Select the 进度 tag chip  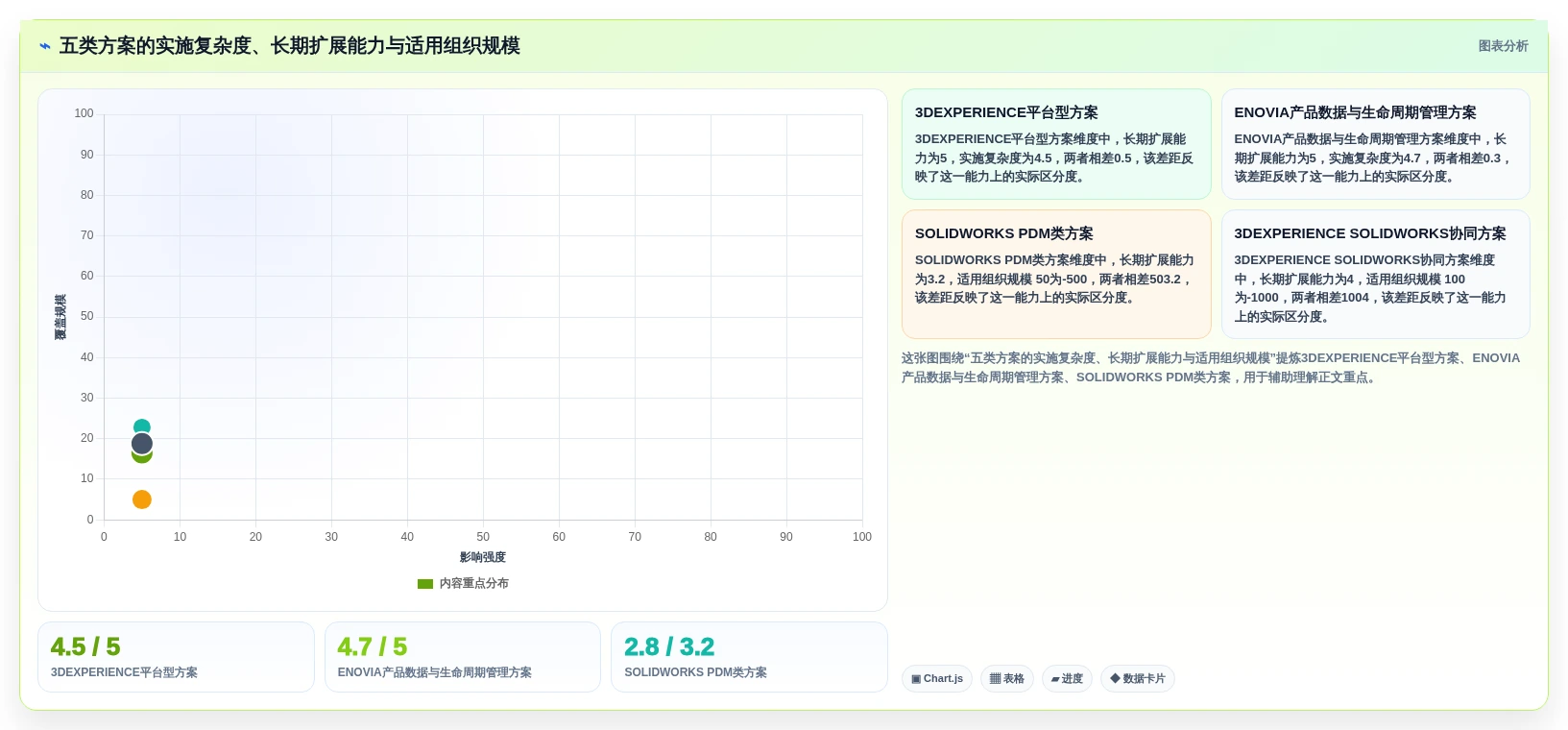pyautogui.click(x=1067, y=678)
